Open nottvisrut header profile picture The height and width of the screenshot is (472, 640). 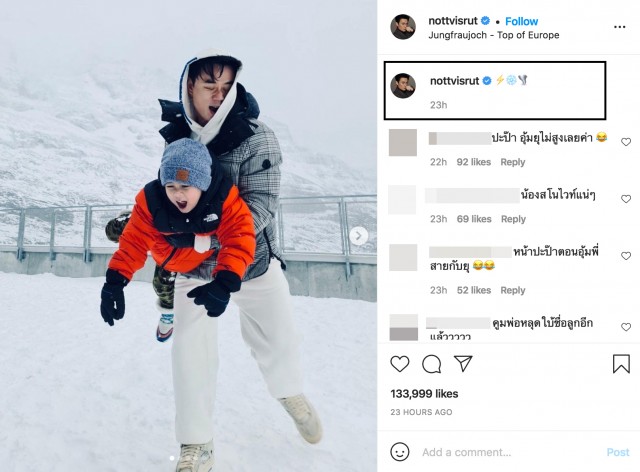[x=403, y=27]
